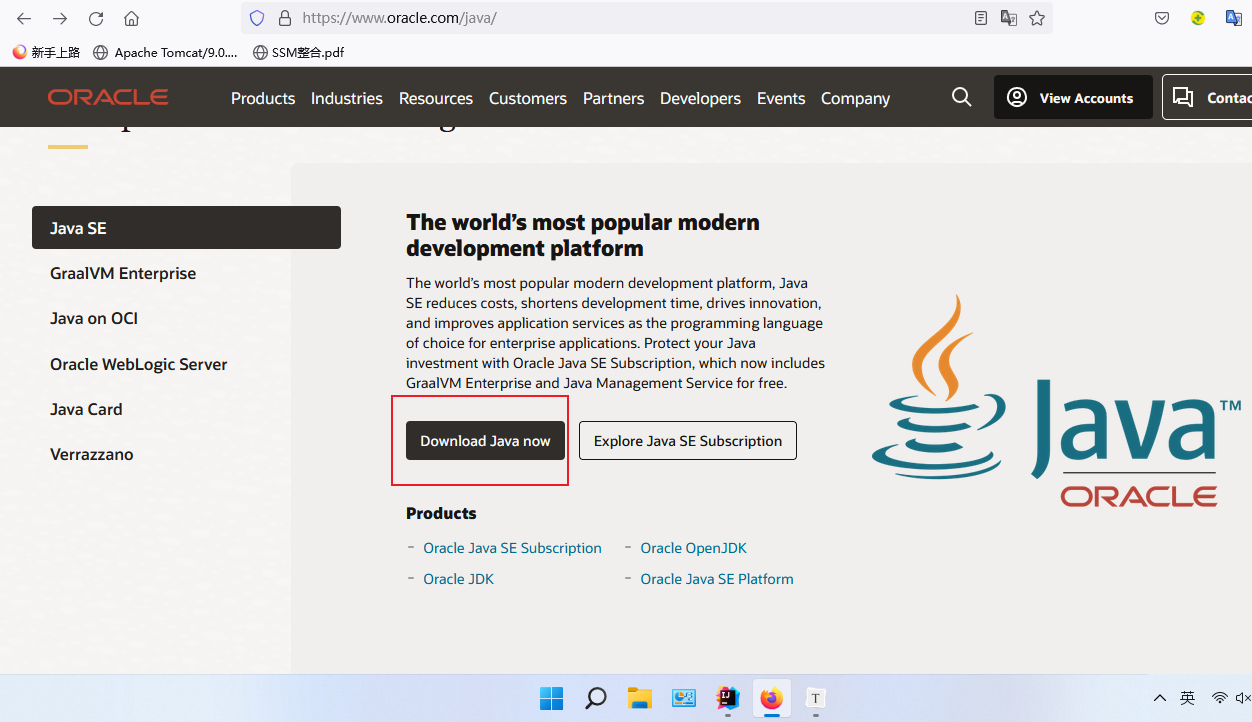Click the muted volume tray icon

pos(1244,698)
